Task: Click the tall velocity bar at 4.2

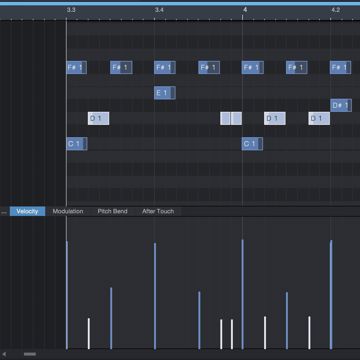Action: pos(331,295)
